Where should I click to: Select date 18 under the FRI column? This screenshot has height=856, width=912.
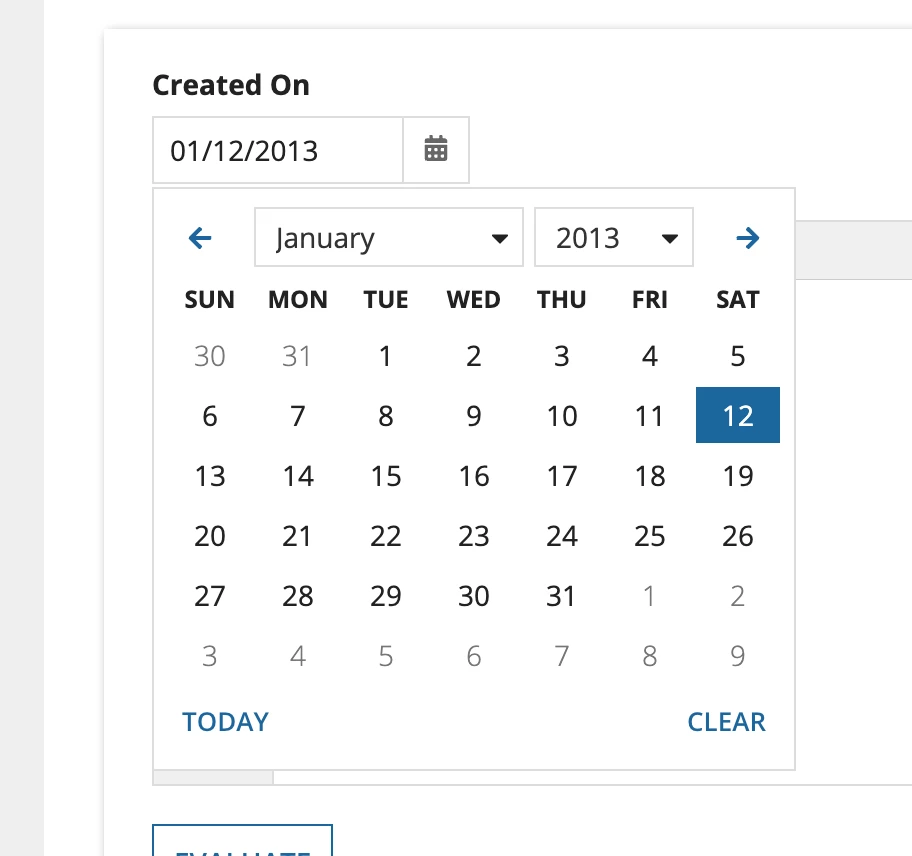point(650,476)
